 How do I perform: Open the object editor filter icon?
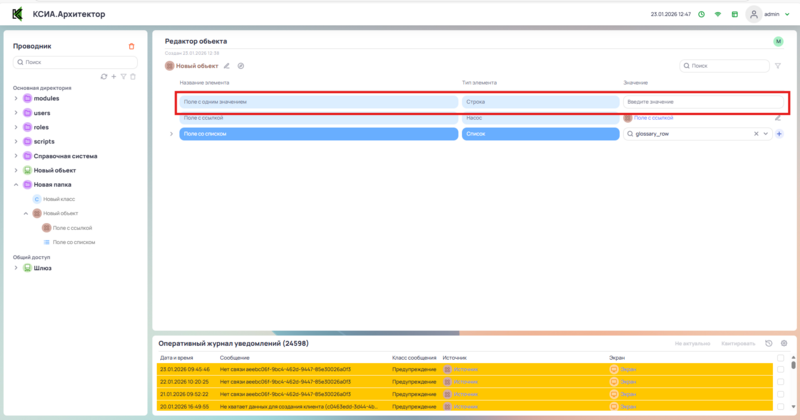point(778,66)
